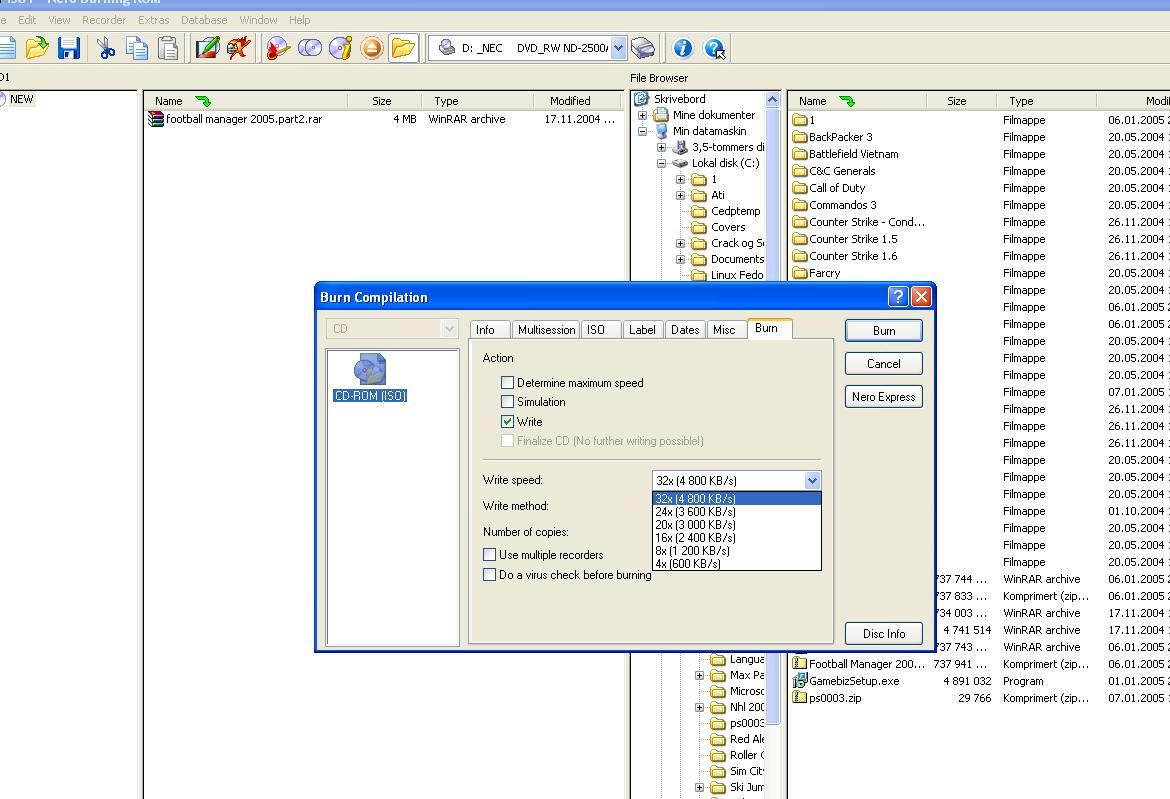Image resolution: width=1170 pixels, height=799 pixels.
Task: Save the compilation with floppy icon
Action: tap(69, 48)
